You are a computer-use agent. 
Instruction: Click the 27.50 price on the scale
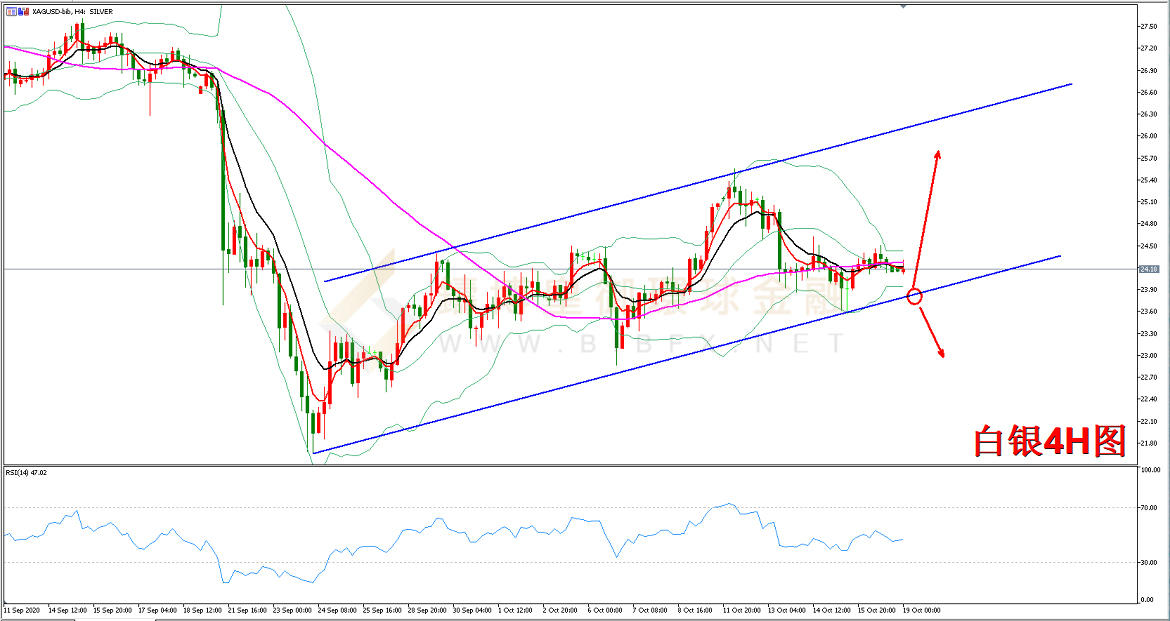click(1147, 26)
